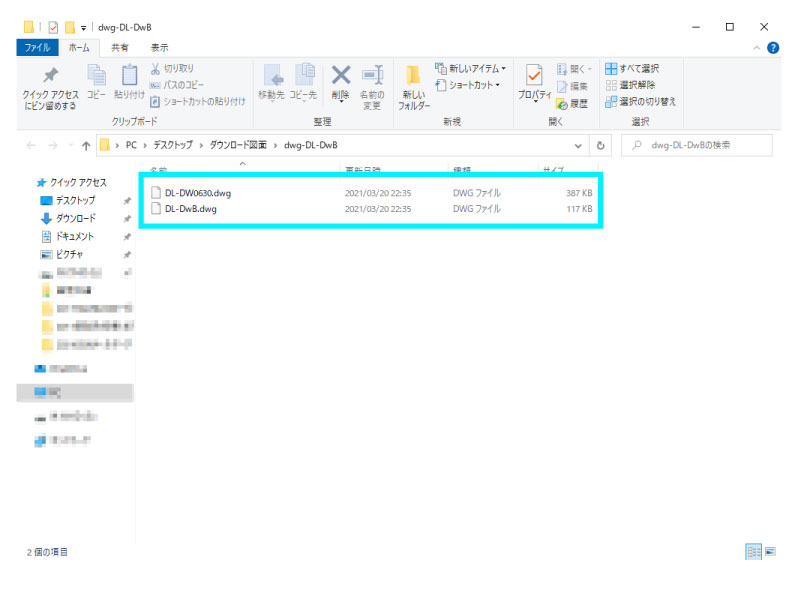
Task: Switch to the 共有 (Share) tab
Action: 119,47
